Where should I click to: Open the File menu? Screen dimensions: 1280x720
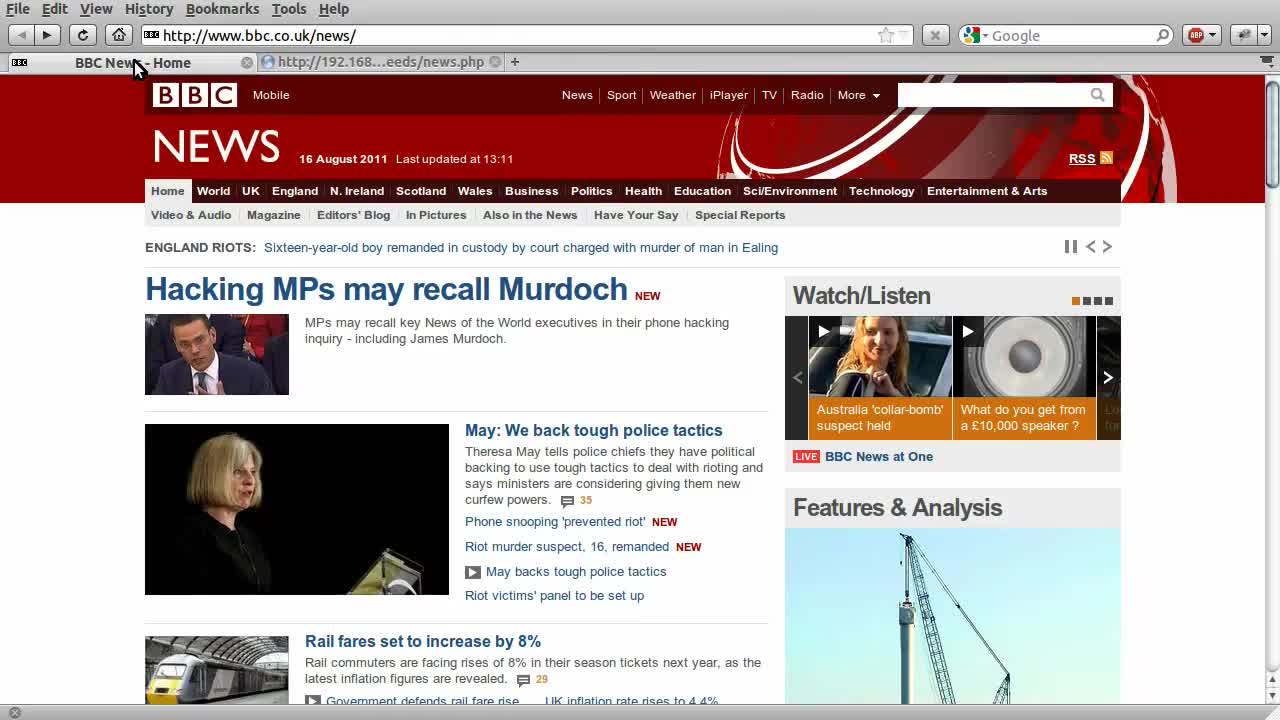pos(18,9)
